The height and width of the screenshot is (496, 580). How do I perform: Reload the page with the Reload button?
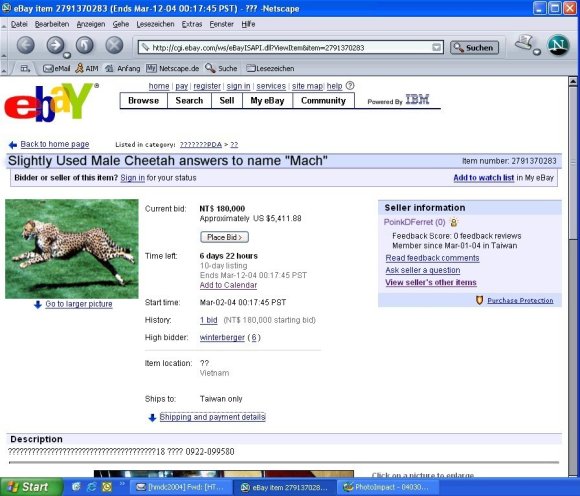pyautogui.click(x=85, y=45)
